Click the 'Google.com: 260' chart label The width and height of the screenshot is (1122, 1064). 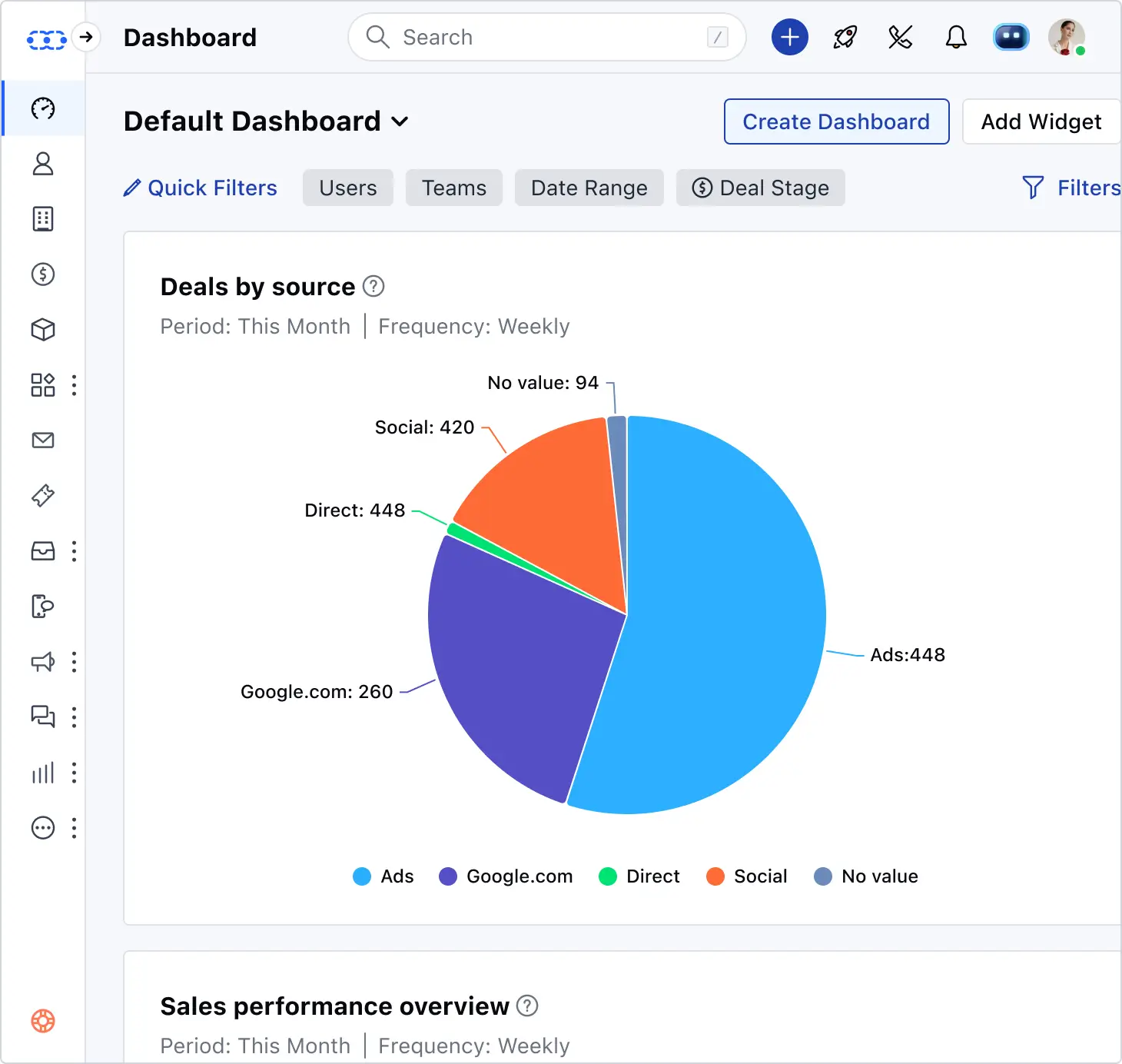tap(317, 692)
